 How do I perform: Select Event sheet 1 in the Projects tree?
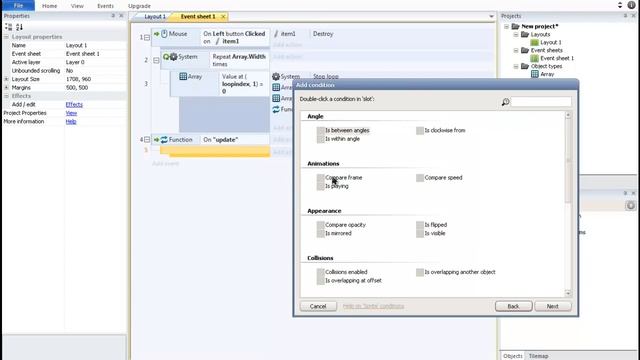(x=557, y=58)
